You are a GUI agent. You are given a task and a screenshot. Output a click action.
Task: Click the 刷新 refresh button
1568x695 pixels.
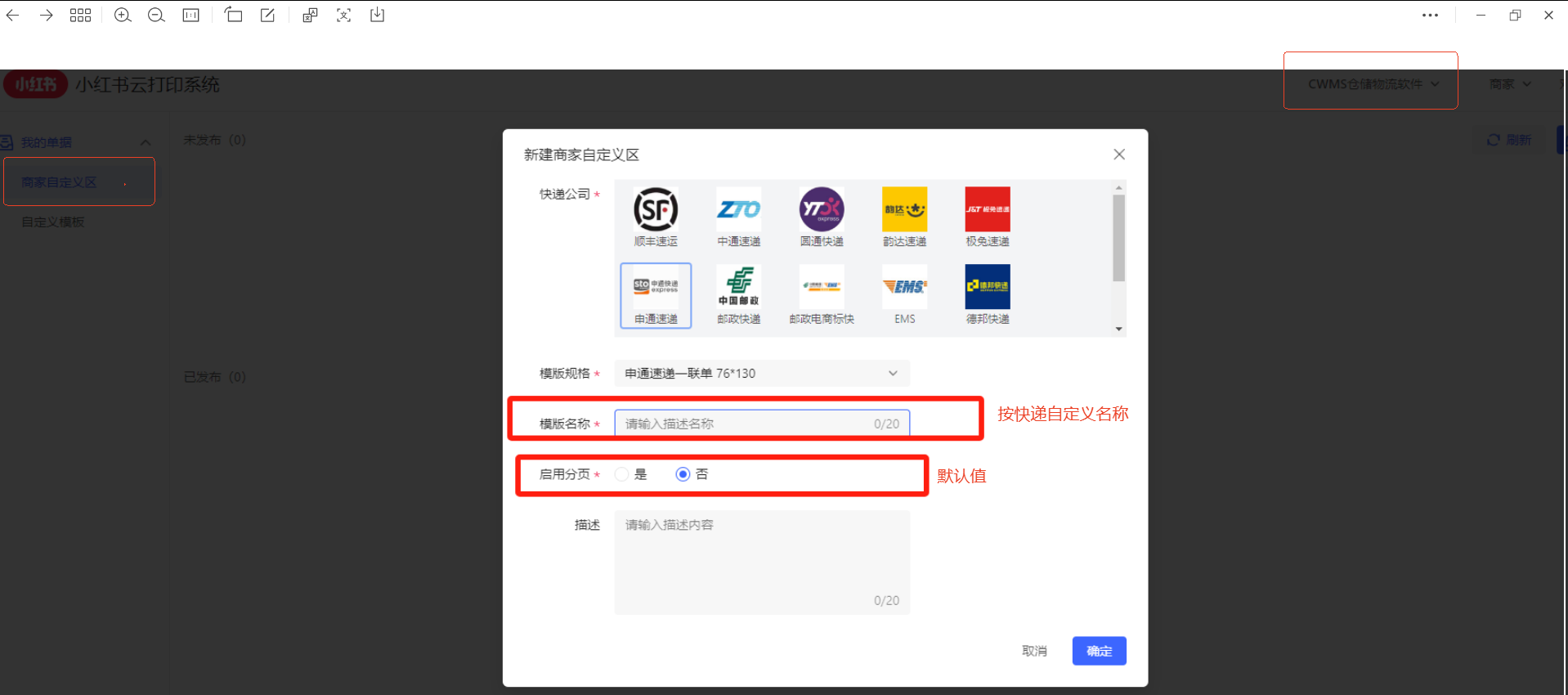click(1509, 140)
